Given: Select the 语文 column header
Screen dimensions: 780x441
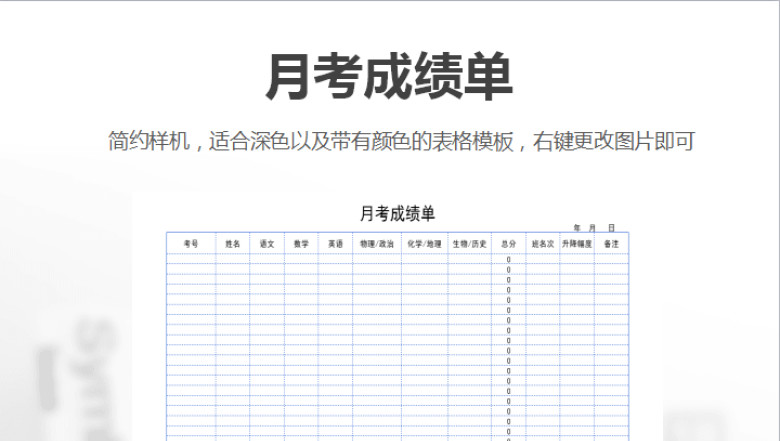Looking at the screenshot, I should coord(267,244).
